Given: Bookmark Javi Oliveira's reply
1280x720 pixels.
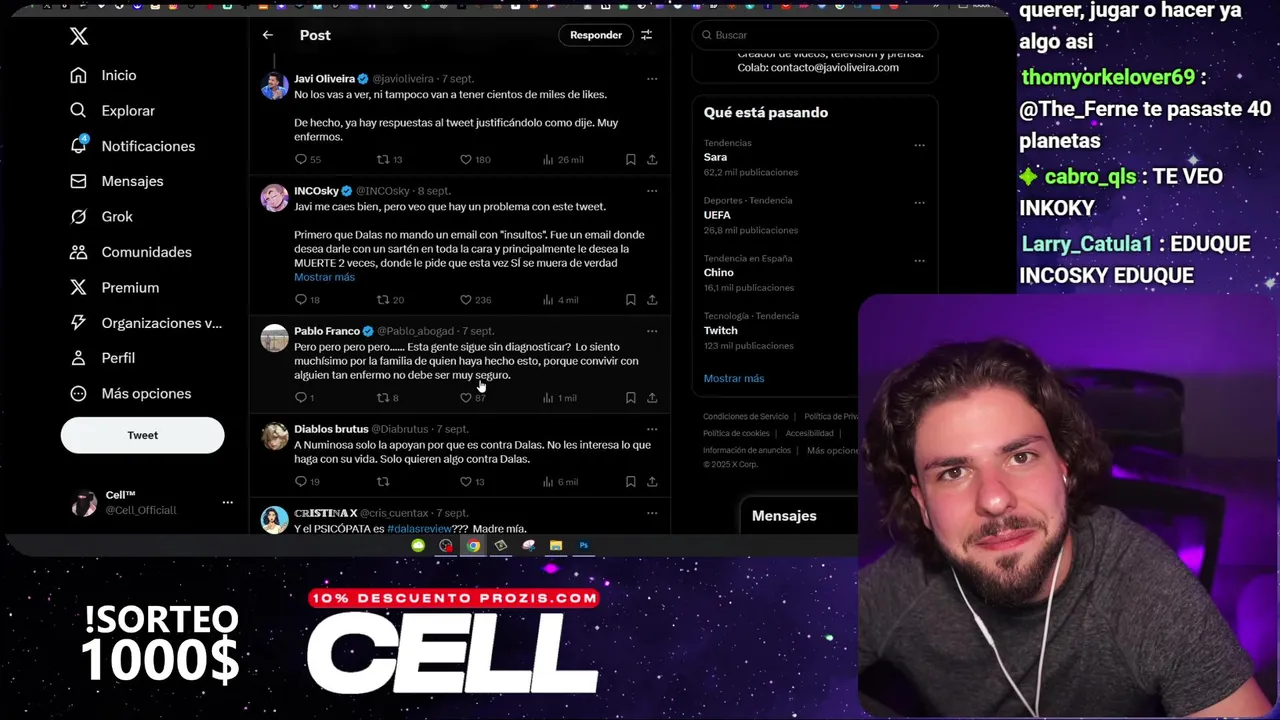Looking at the screenshot, I should coord(630,159).
